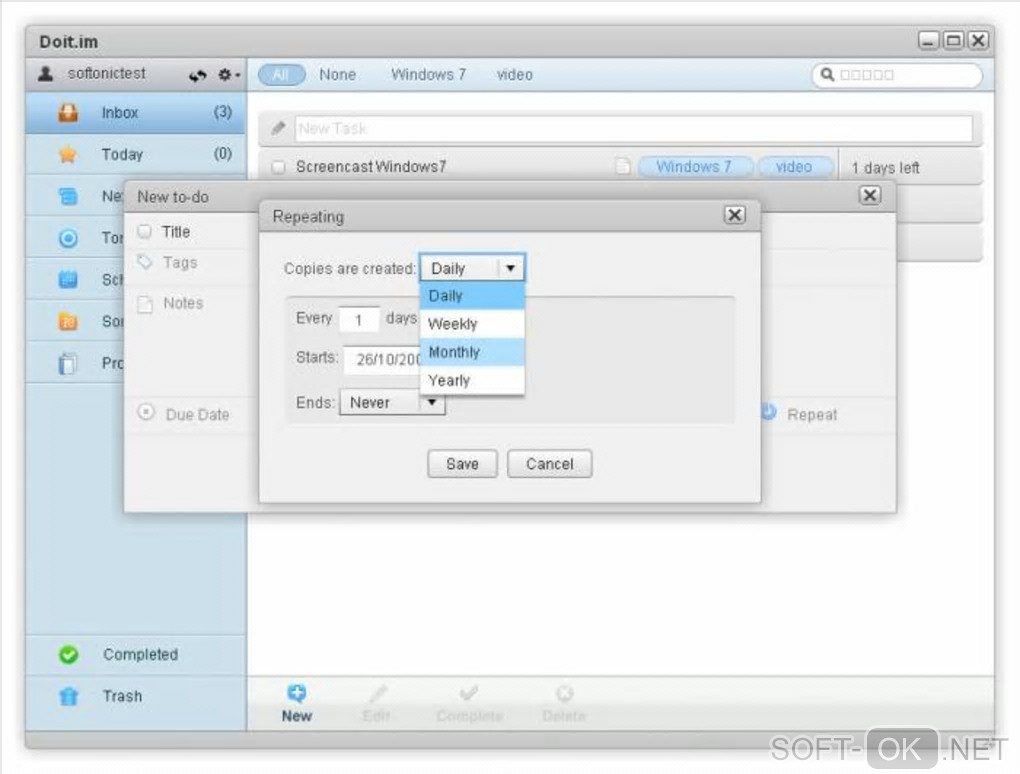Select the video tag filter
Screen dimensions: 1020x774
[515, 75]
